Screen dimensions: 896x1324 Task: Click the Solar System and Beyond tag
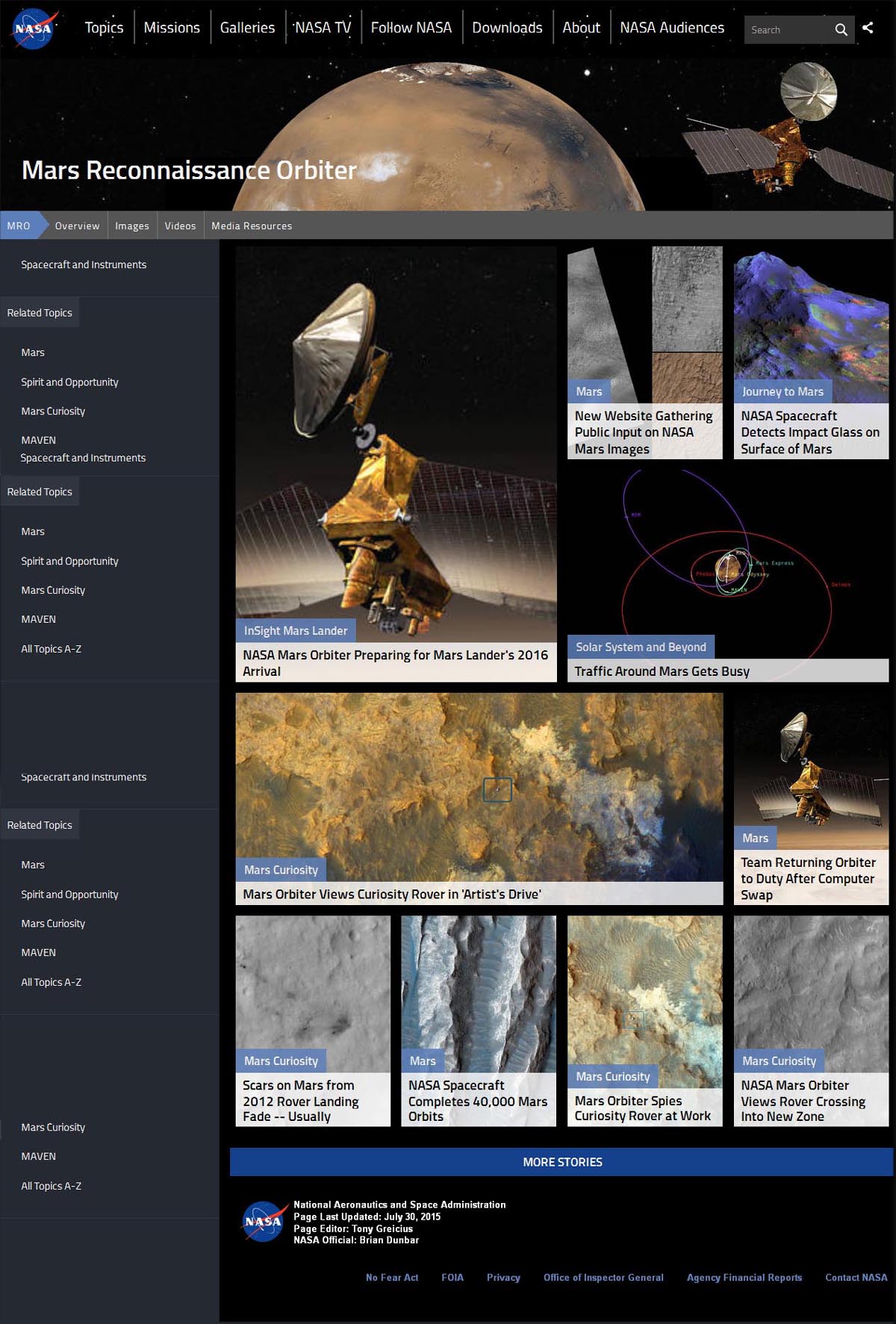(x=641, y=647)
